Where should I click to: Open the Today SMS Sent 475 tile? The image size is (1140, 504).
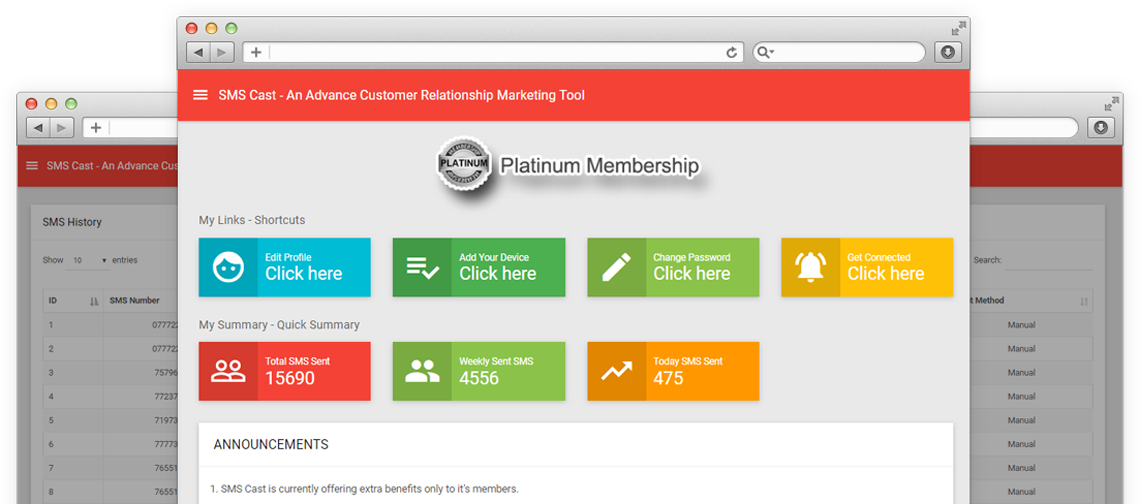673,371
